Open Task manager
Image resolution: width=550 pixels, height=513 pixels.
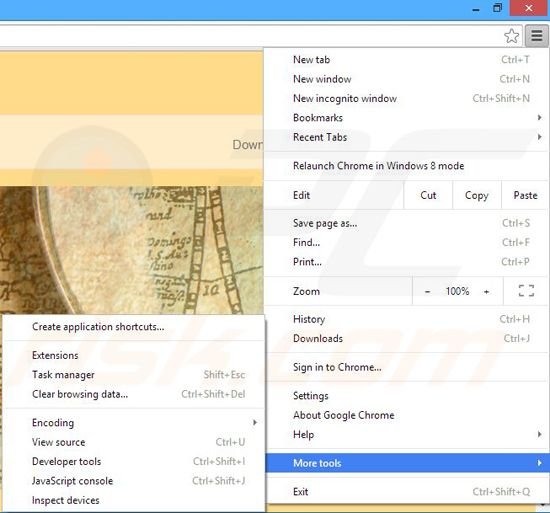(x=133, y=374)
